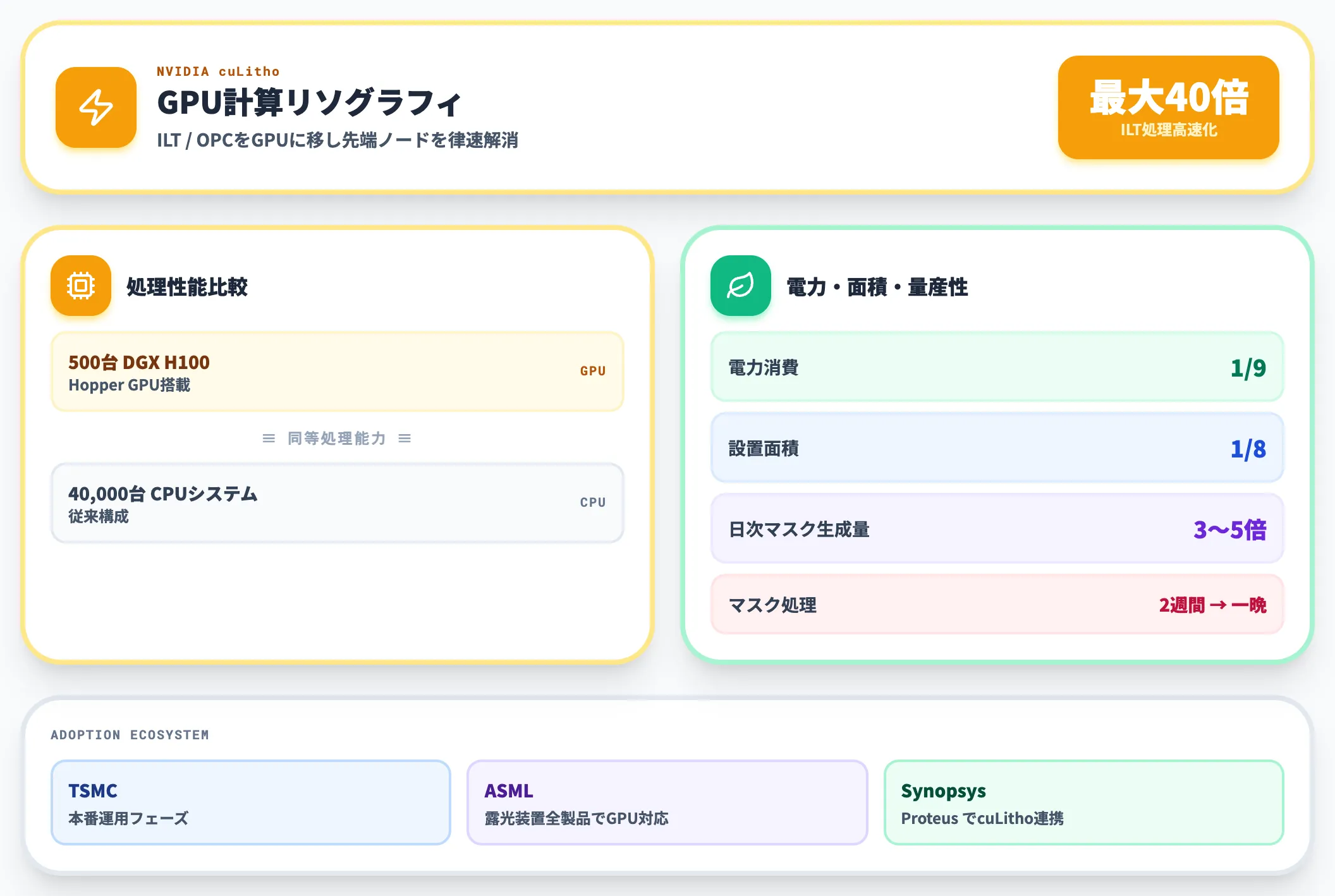The image size is (1335, 896).
Task: Click the 同等処理能力 divider label
Action: point(337,439)
